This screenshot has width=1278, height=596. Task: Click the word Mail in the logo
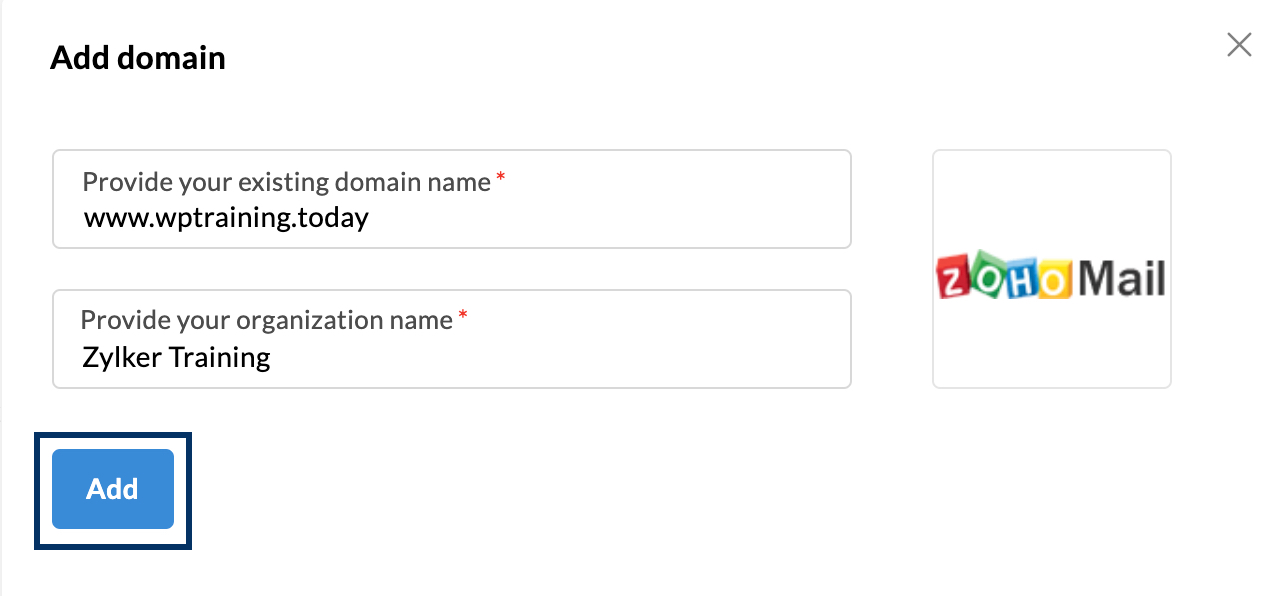tap(1122, 277)
